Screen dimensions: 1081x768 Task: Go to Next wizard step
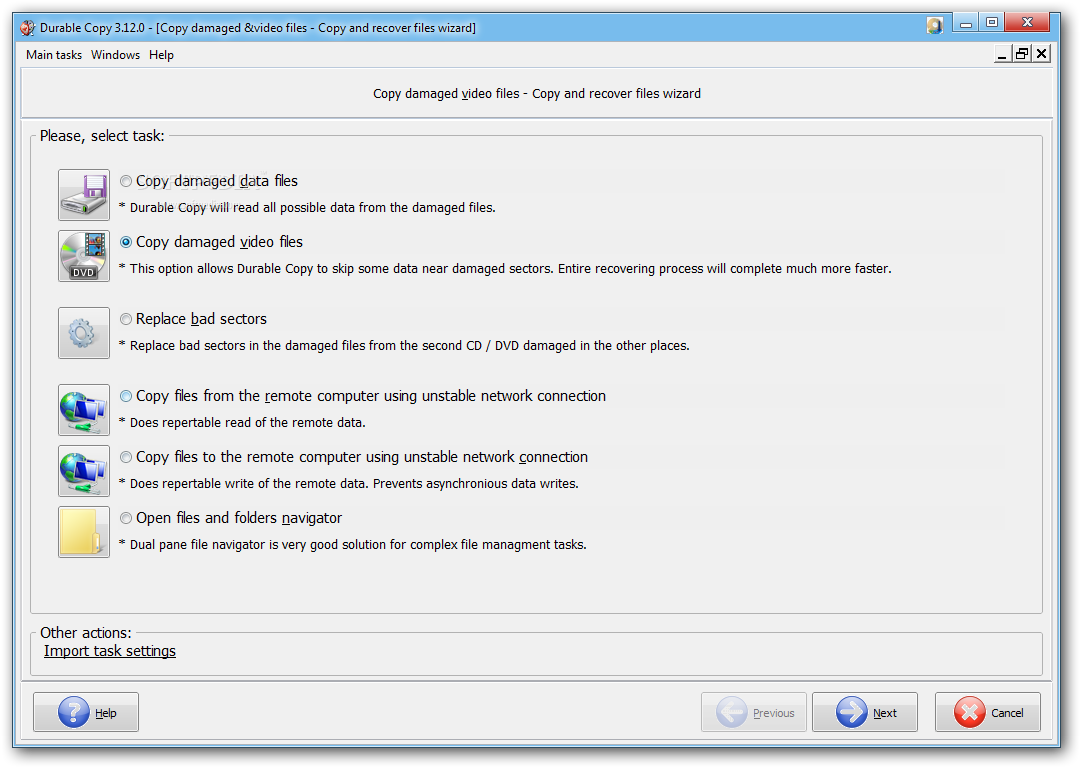(x=865, y=712)
